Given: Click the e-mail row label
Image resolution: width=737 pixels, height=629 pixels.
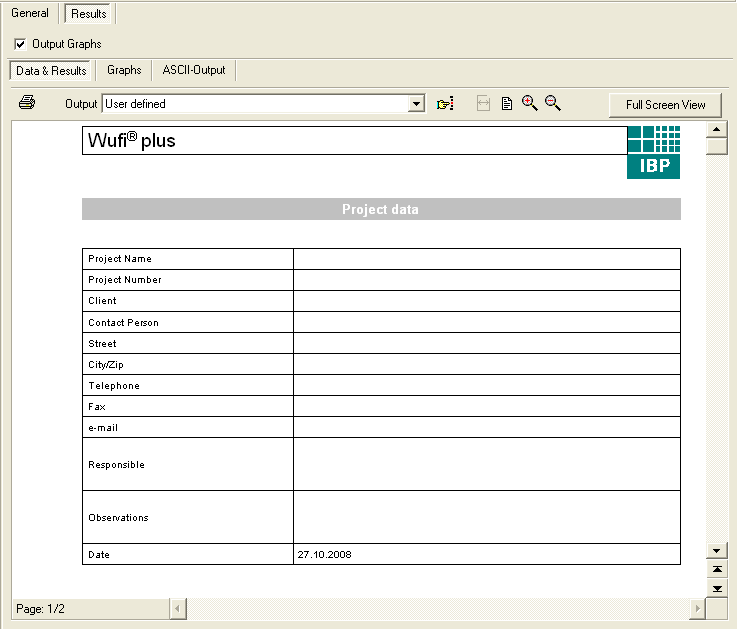Looking at the screenshot, I should (103, 428).
